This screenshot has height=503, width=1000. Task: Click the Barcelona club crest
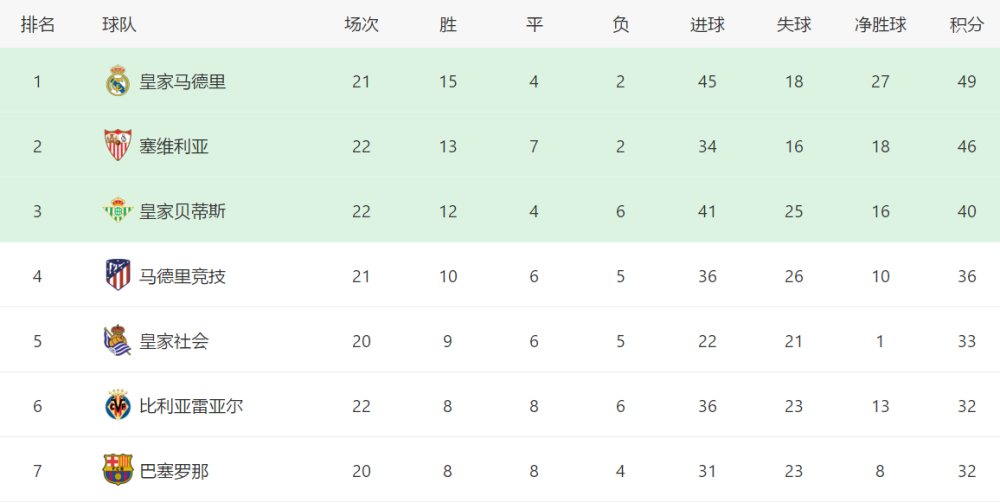coord(118,470)
